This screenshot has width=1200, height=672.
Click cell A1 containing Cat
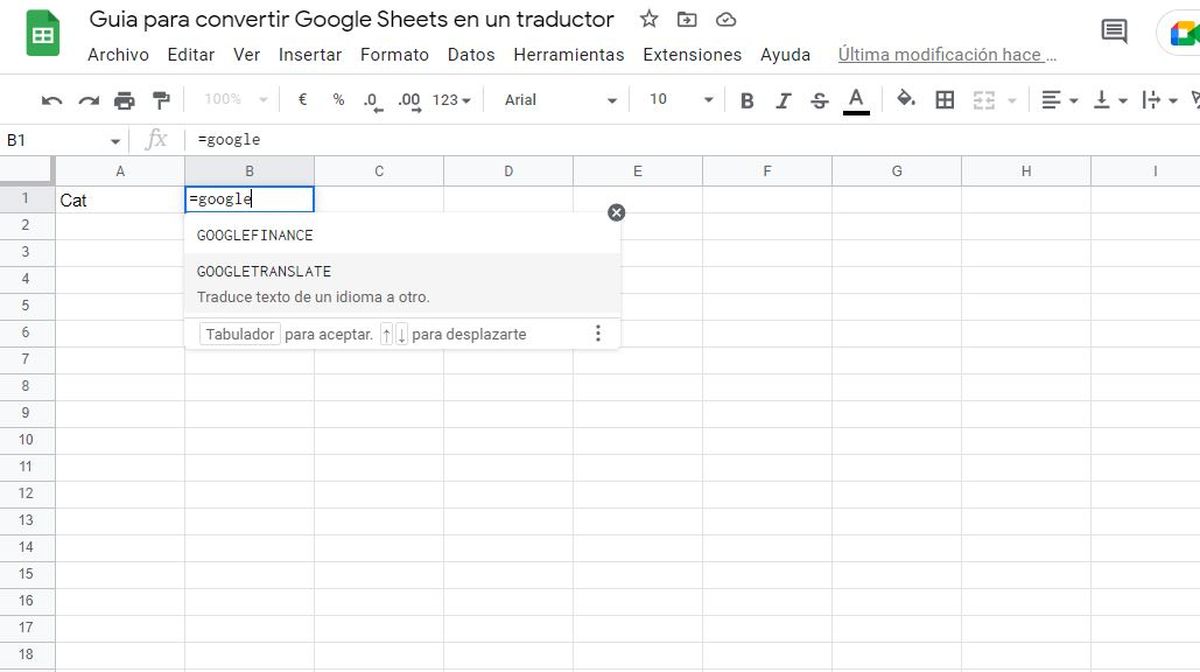[x=120, y=199]
